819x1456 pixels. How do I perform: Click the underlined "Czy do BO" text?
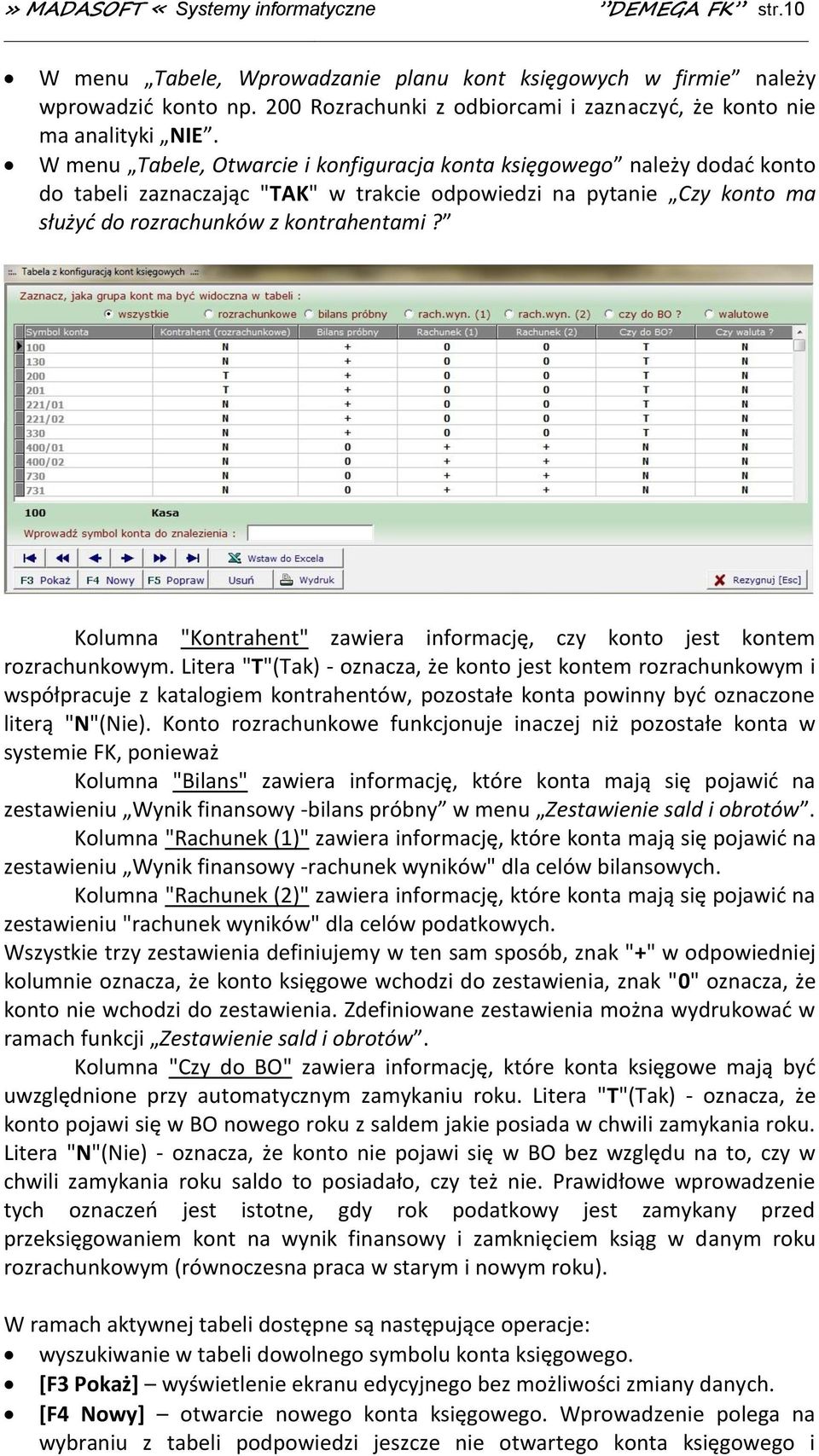231,1067
